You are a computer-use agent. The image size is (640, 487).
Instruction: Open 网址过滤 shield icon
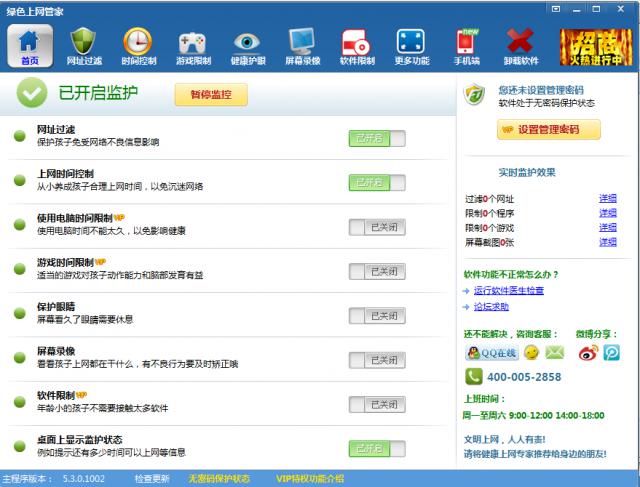click(x=84, y=46)
